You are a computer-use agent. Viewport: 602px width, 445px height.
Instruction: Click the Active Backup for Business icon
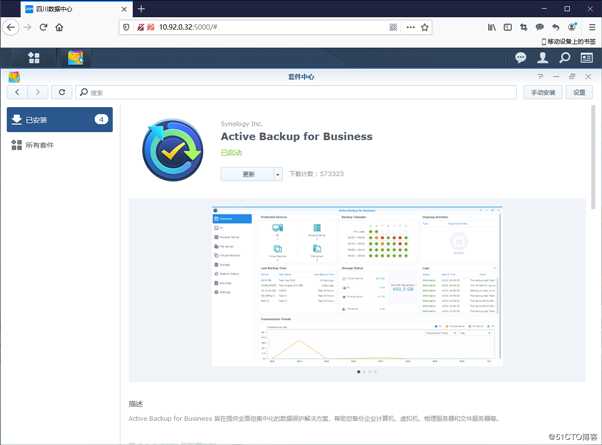(173, 150)
